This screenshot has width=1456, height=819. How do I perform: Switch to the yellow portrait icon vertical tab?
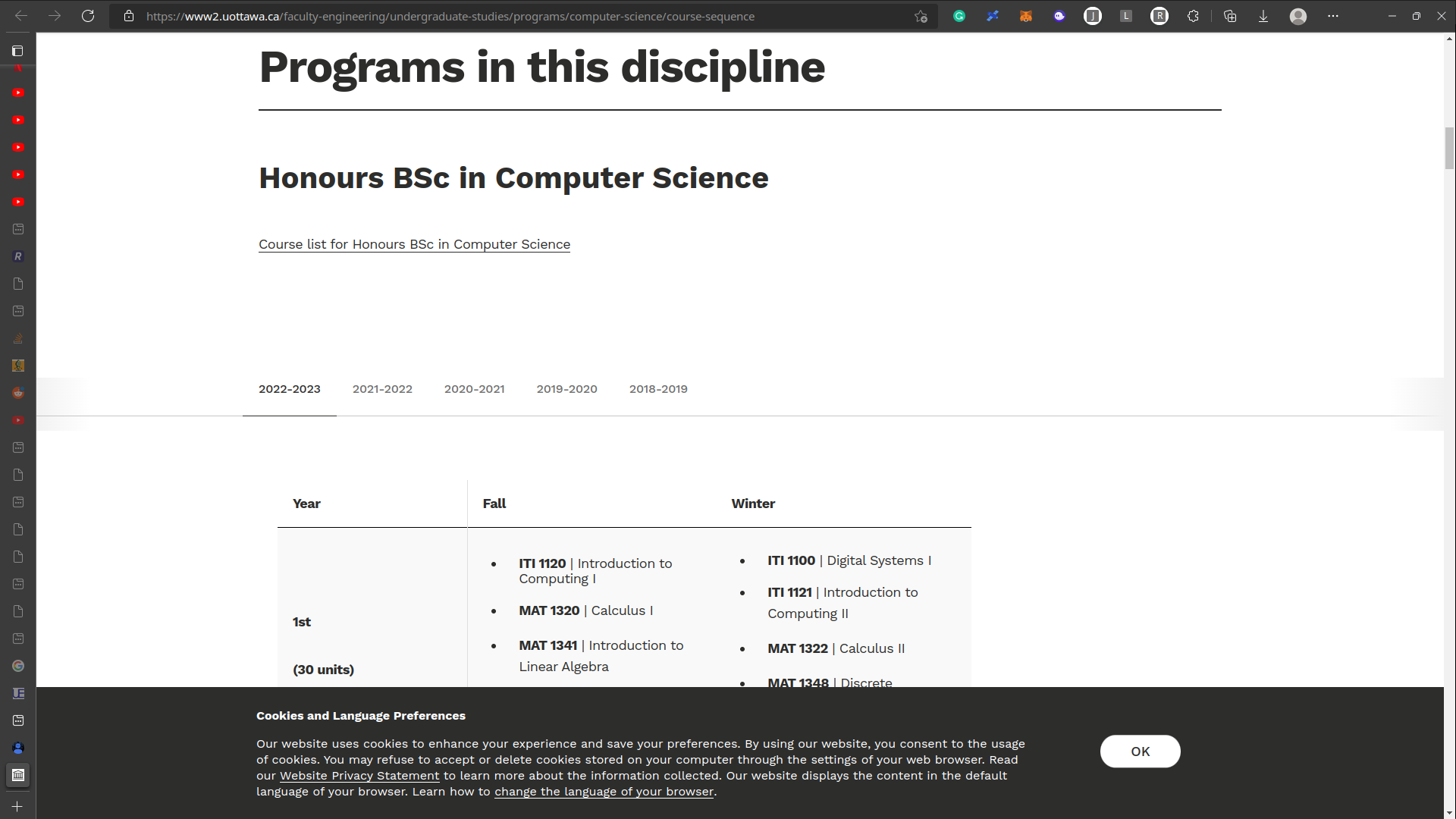18,366
